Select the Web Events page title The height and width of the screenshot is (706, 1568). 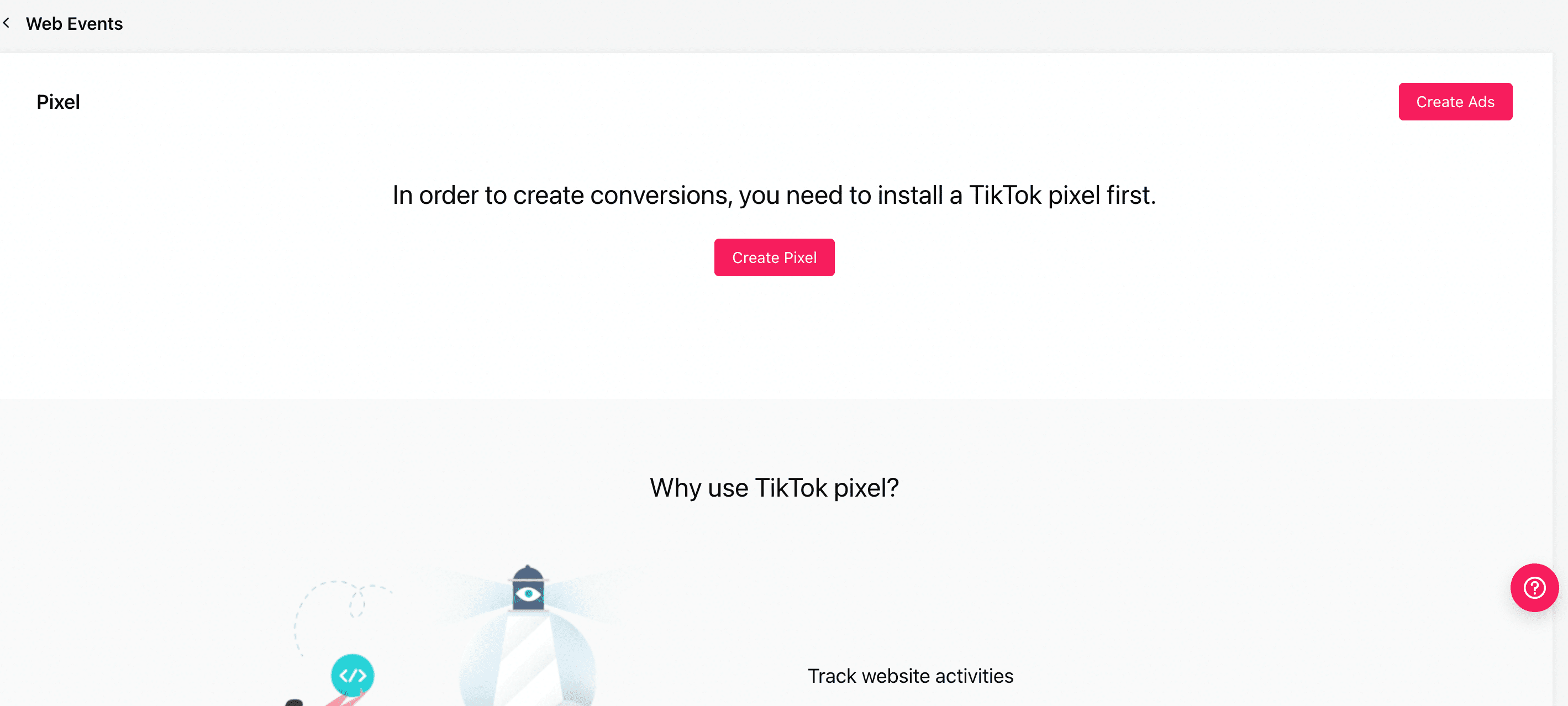74,24
